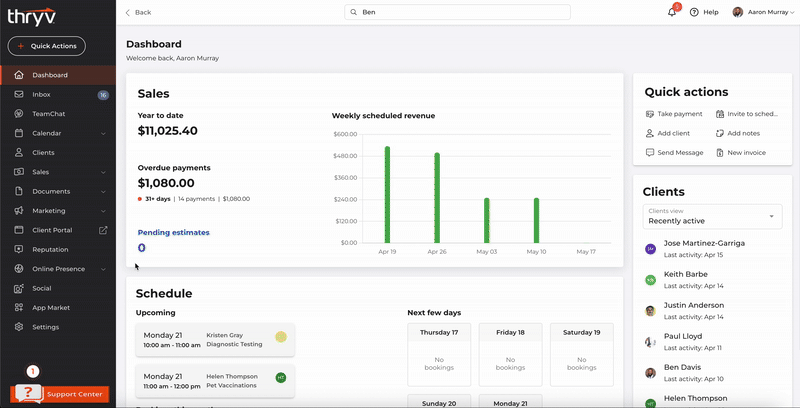This screenshot has height=408, width=800.
Task: Open the Inbox menu item
Action: [58, 94]
